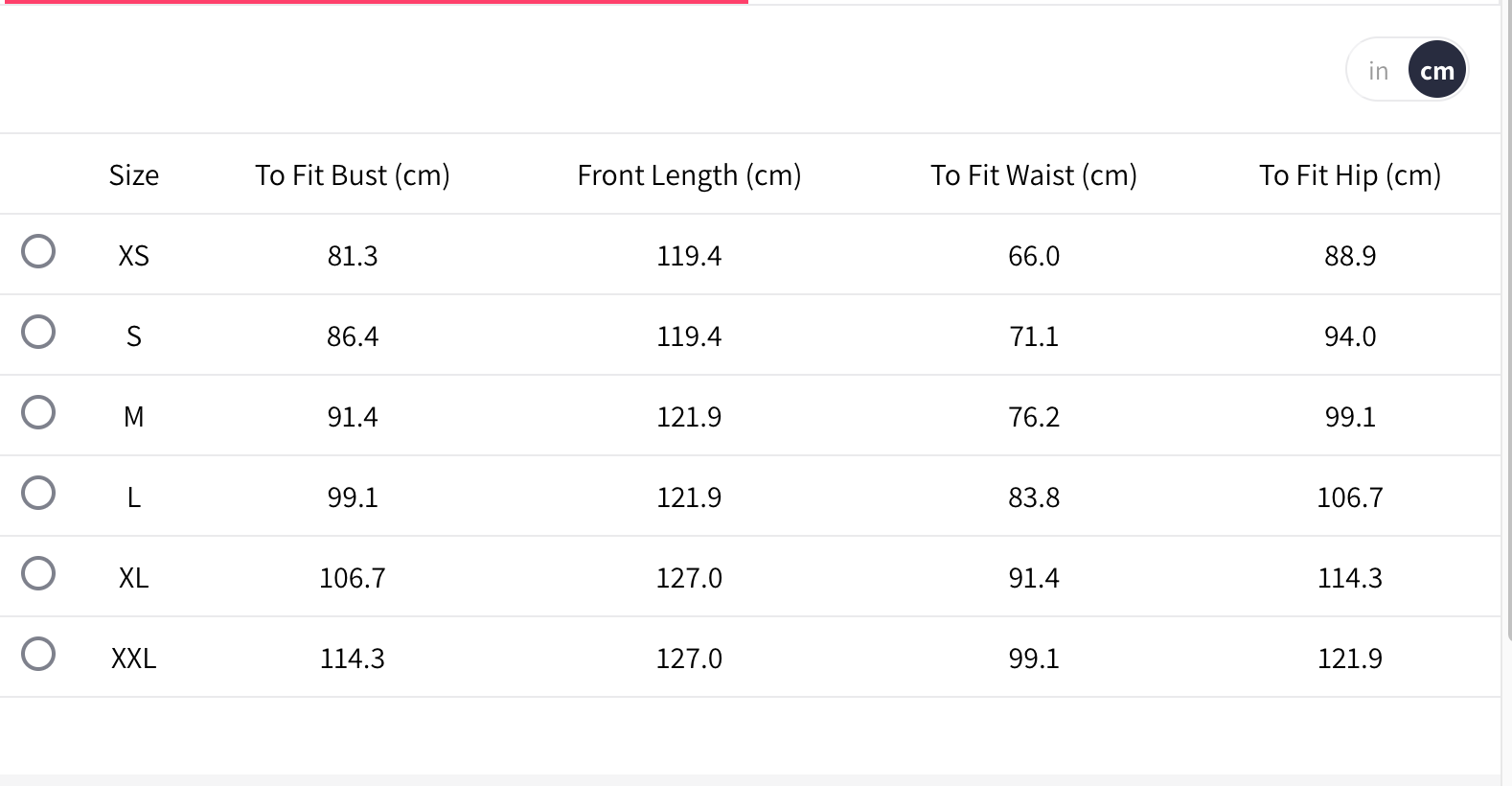Click the Size column header
Viewport: 1512px width, 786px height.
click(x=134, y=175)
